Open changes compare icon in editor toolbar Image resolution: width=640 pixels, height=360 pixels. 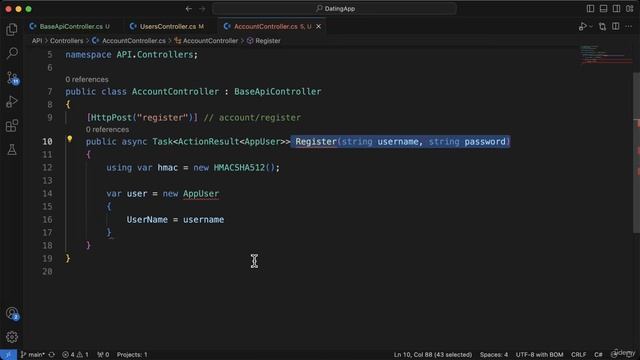(602, 27)
